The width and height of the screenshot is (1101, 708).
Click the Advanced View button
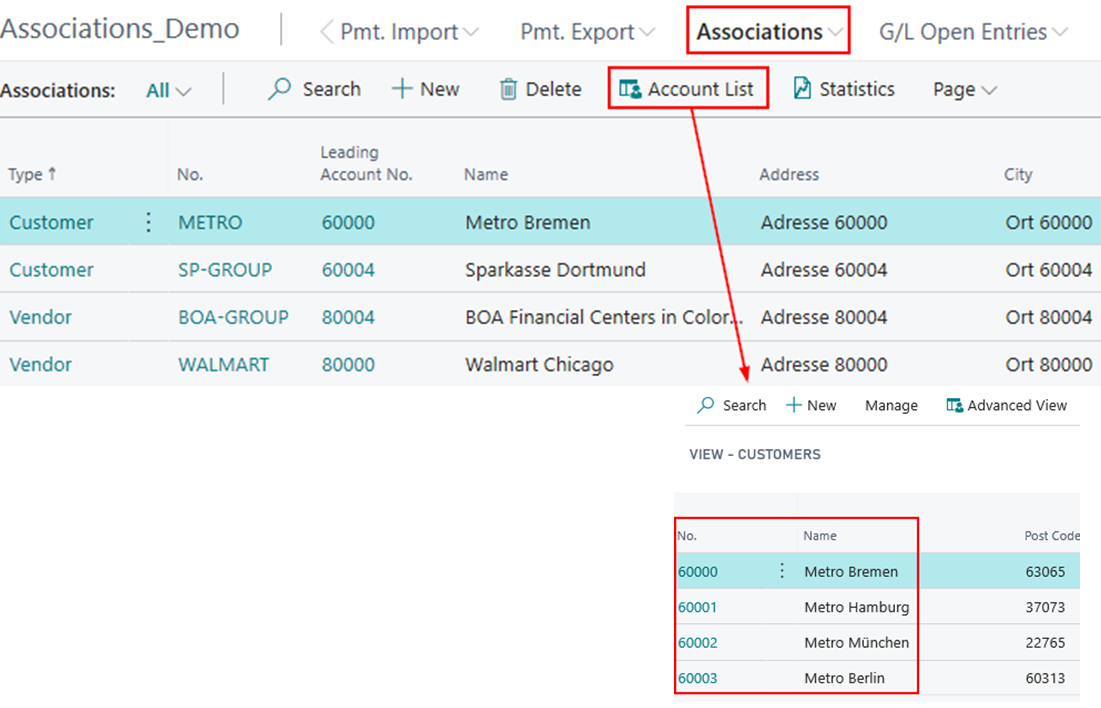tap(1007, 405)
